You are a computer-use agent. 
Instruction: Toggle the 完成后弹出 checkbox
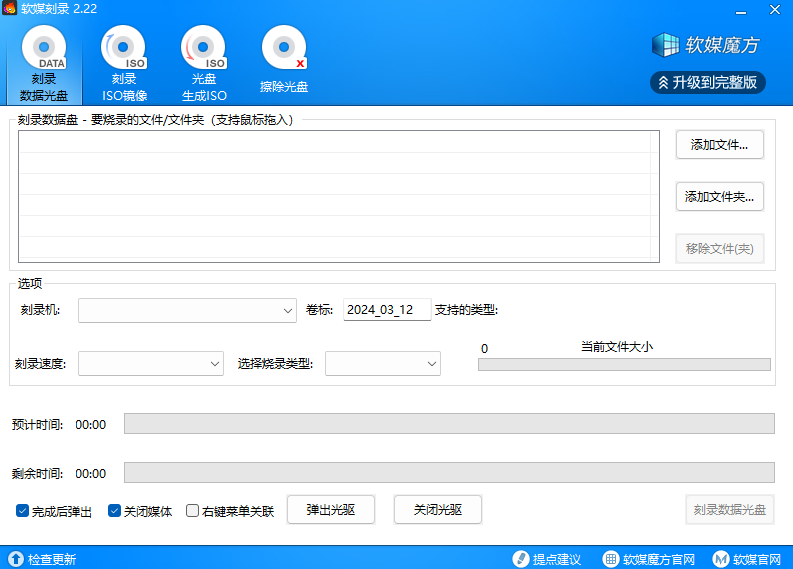point(23,511)
